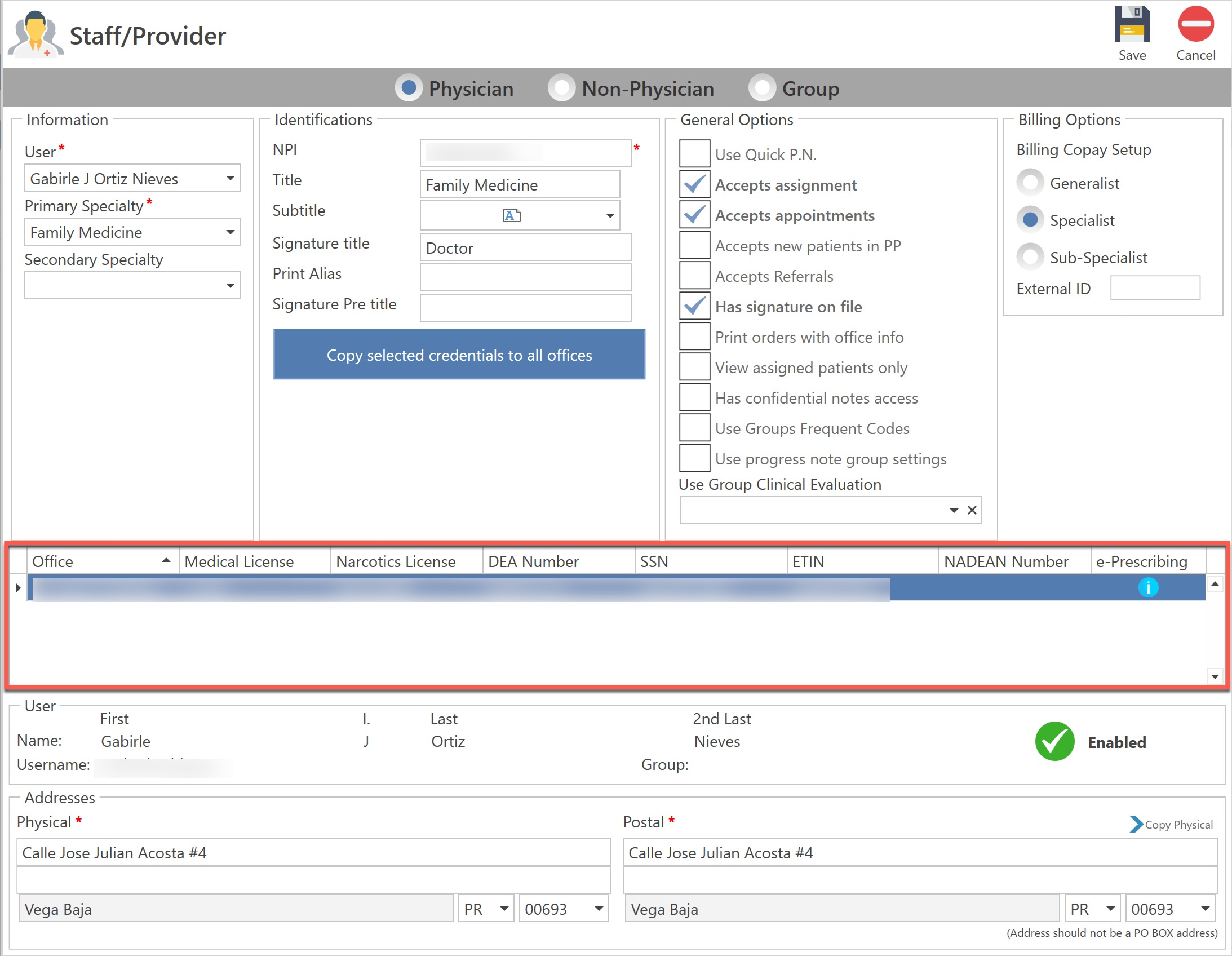The height and width of the screenshot is (956, 1232).
Task: Click the green Enabled checkmark icon
Action: pos(1054,742)
